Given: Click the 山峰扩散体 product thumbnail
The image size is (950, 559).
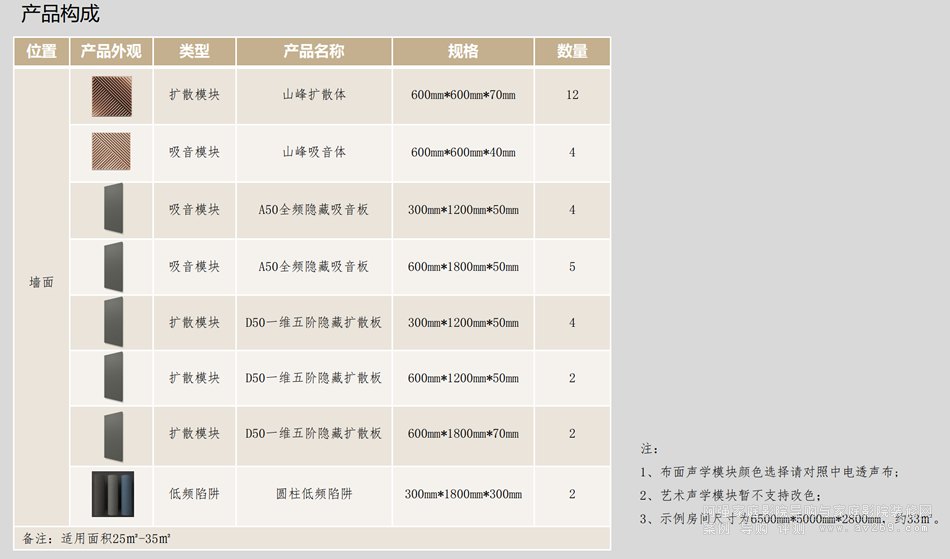Looking at the screenshot, I should (111, 96).
